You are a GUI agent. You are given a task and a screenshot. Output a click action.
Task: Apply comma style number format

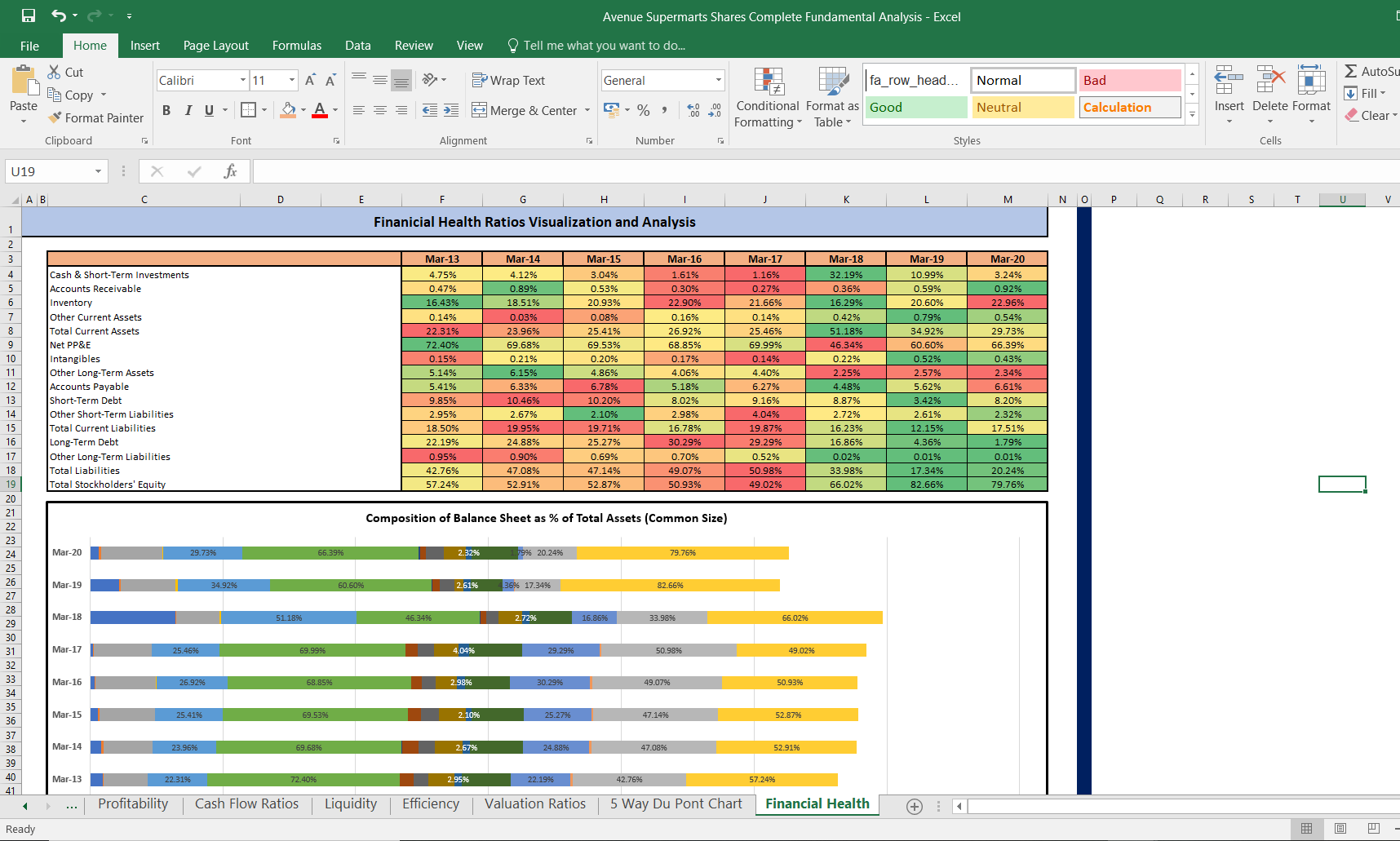point(665,110)
